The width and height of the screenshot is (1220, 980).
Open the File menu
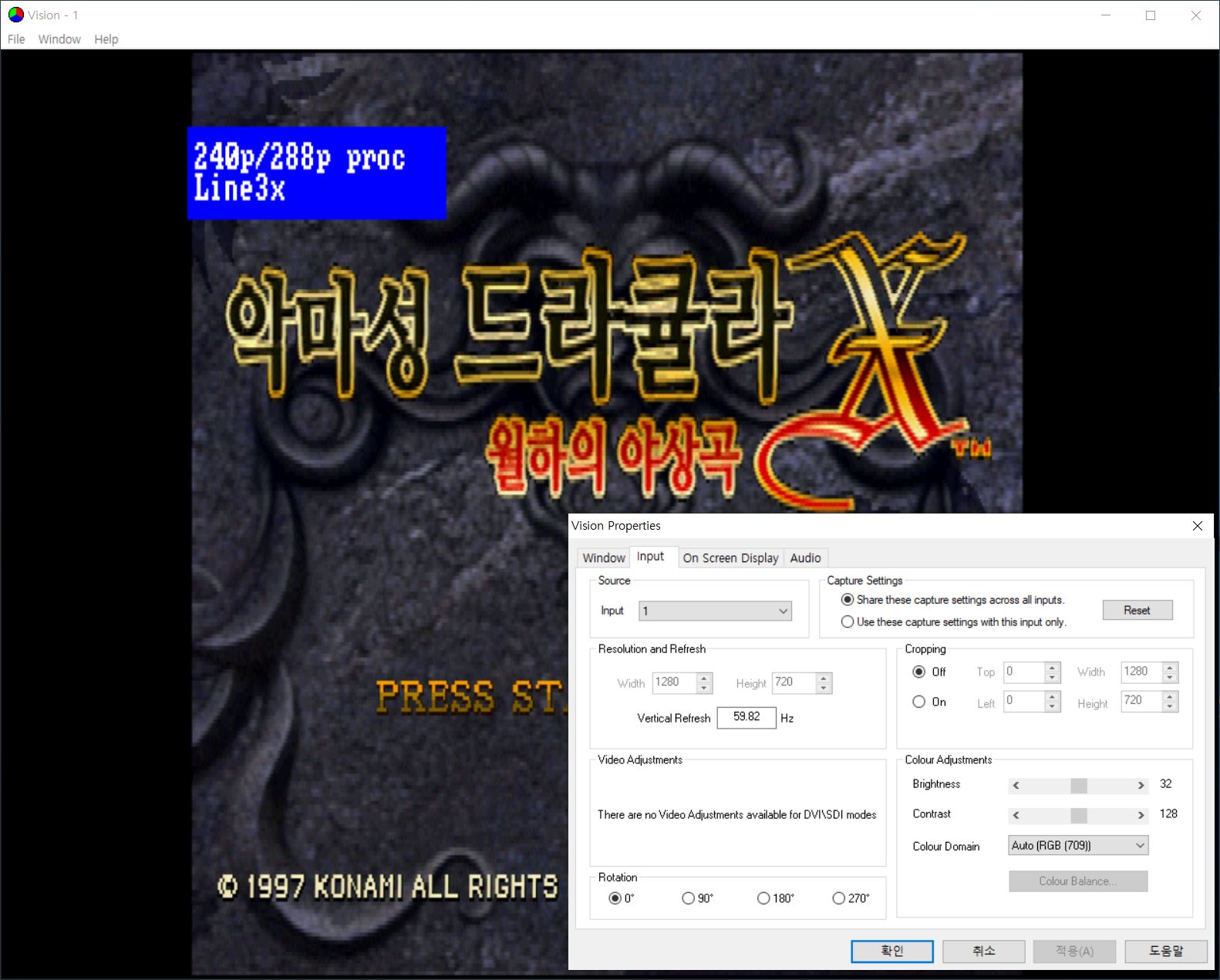click(x=16, y=39)
